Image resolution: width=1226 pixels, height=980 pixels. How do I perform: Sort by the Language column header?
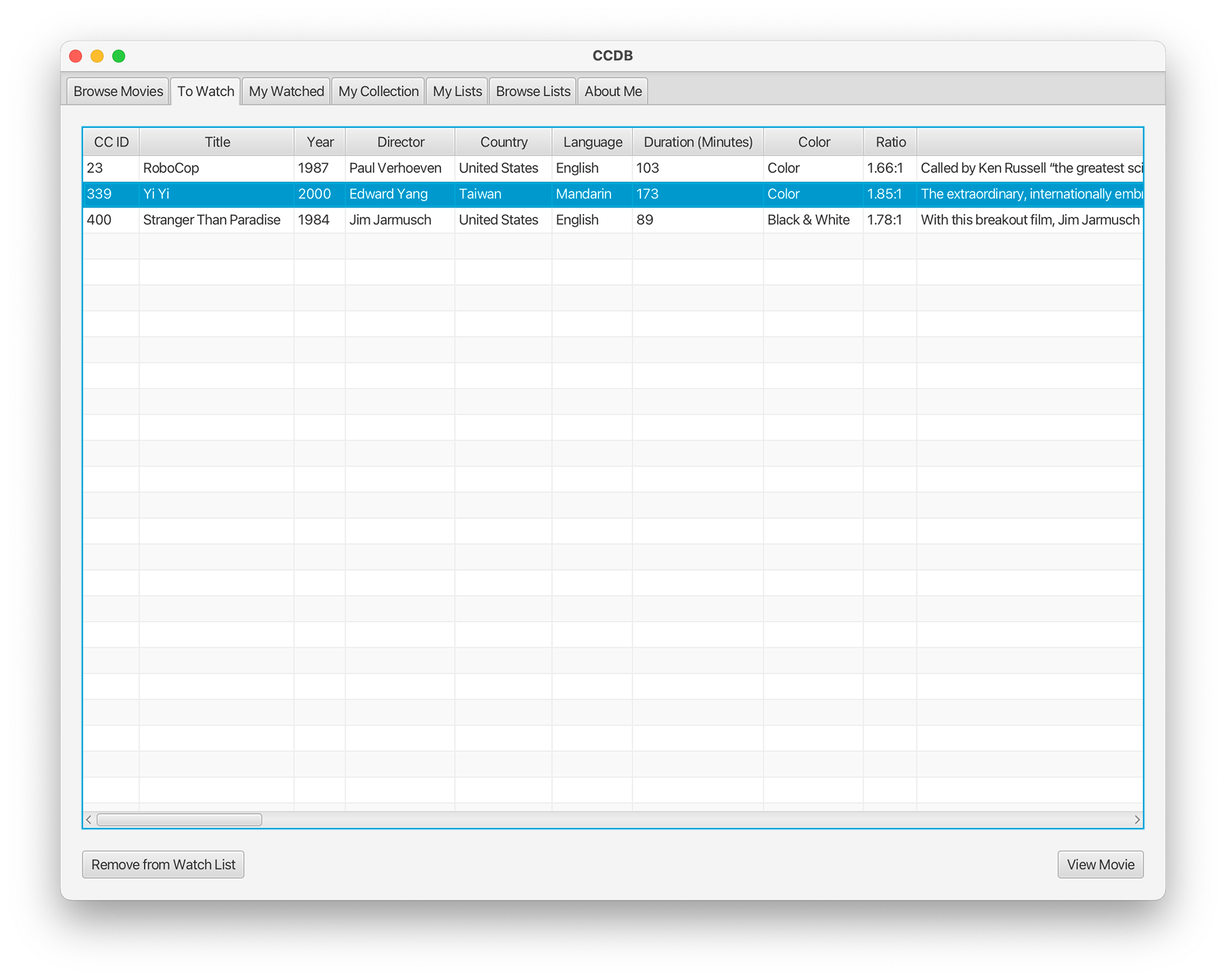point(593,142)
